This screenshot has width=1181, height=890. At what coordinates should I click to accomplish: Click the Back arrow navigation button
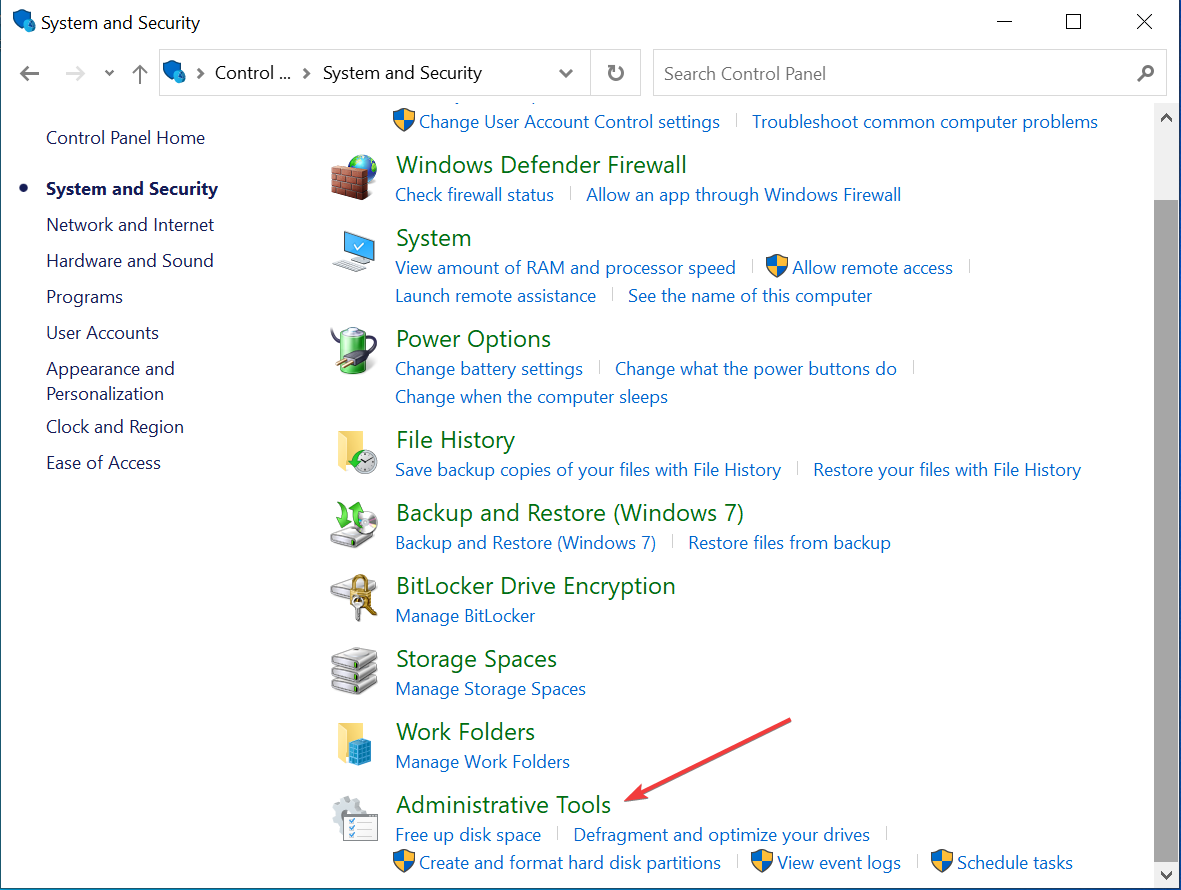coord(29,73)
